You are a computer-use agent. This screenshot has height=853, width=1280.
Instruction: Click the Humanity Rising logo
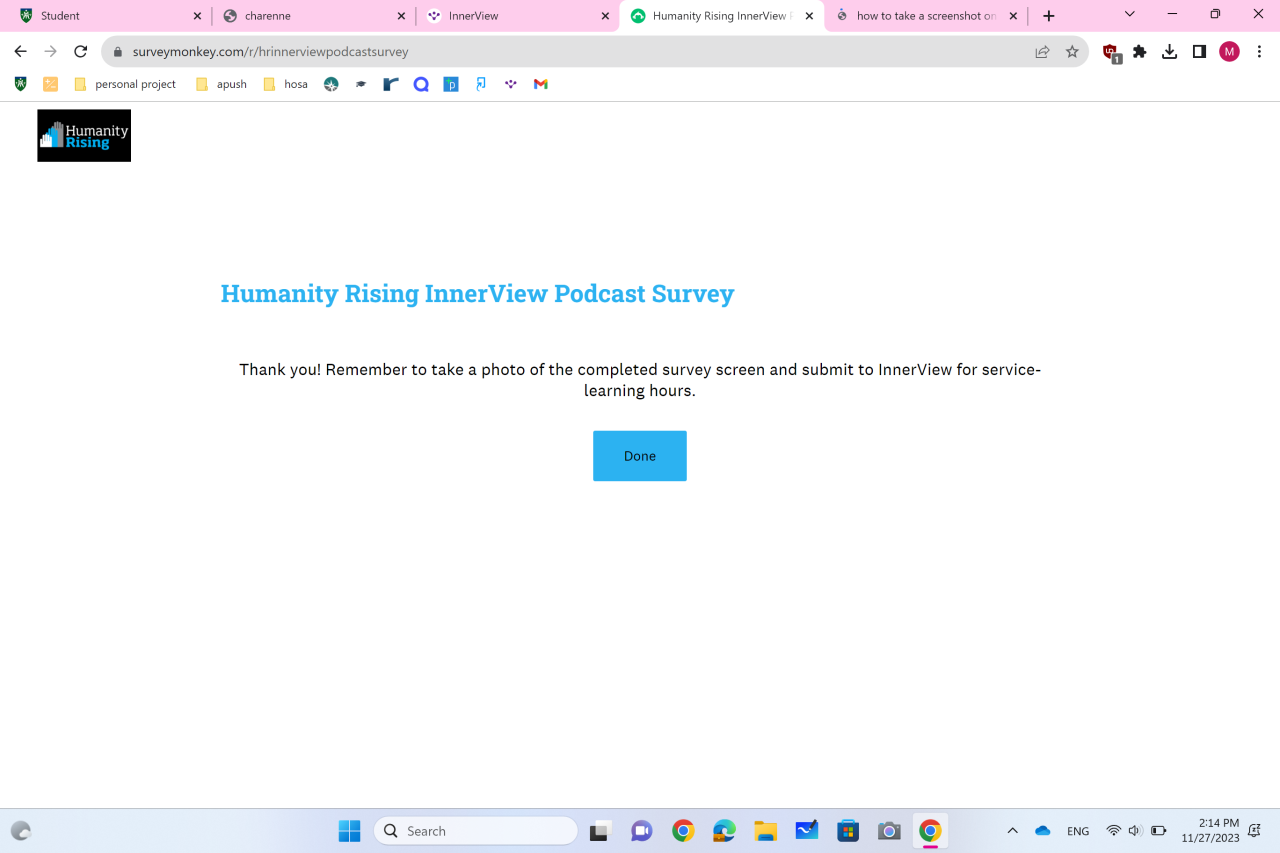click(84, 136)
